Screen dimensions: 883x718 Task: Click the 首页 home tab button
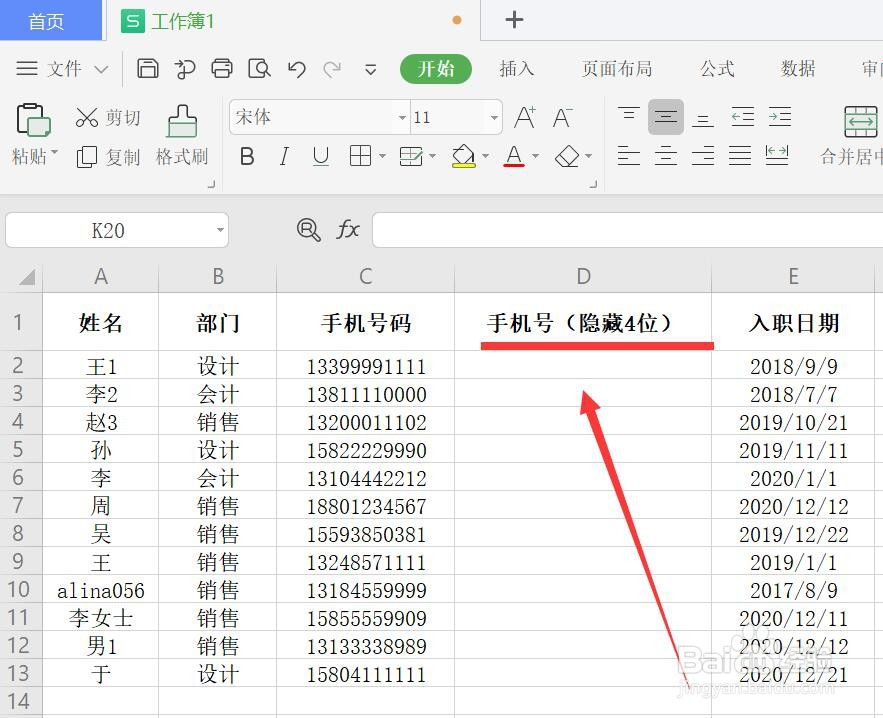[49, 20]
